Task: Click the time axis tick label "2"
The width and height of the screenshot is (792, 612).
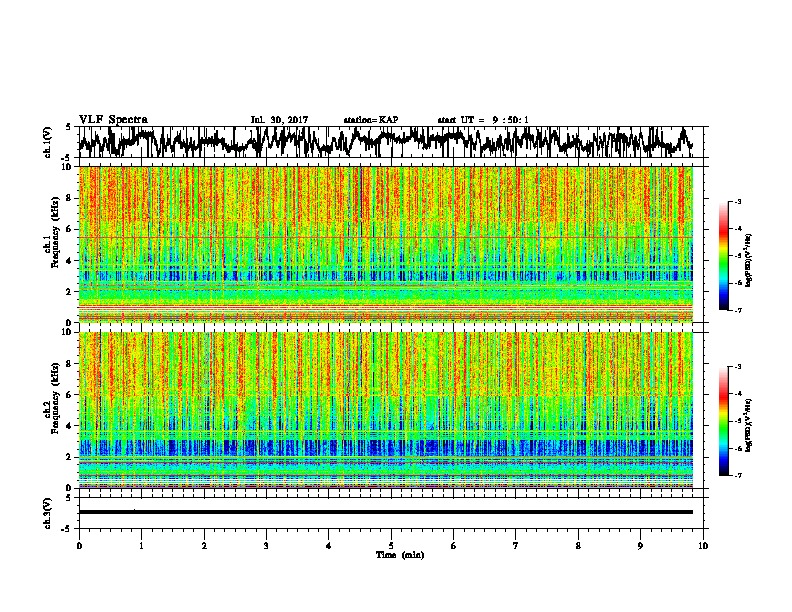Action: (204, 546)
